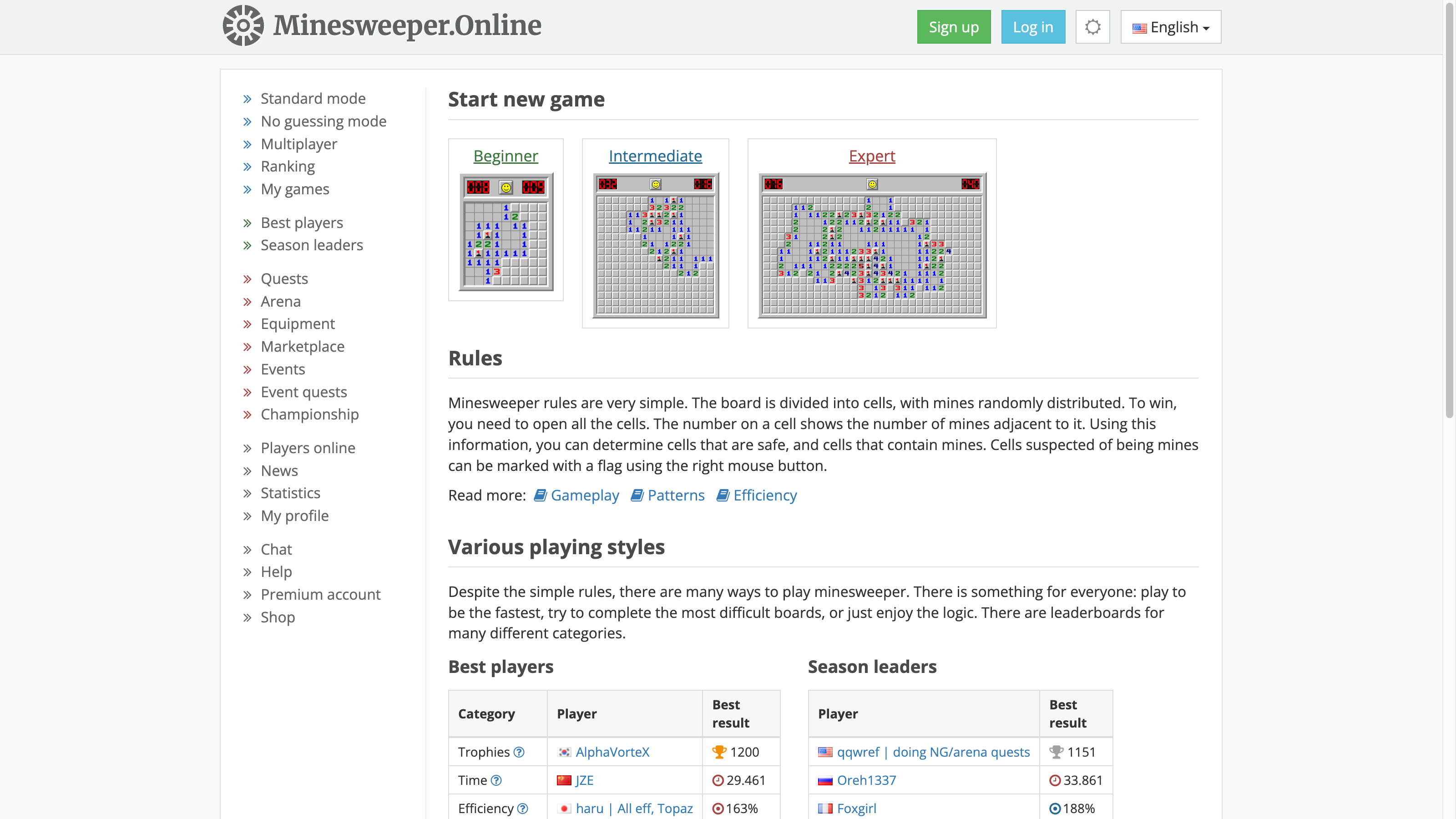
Task: Open the Trophies help question icon
Action: click(519, 752)
